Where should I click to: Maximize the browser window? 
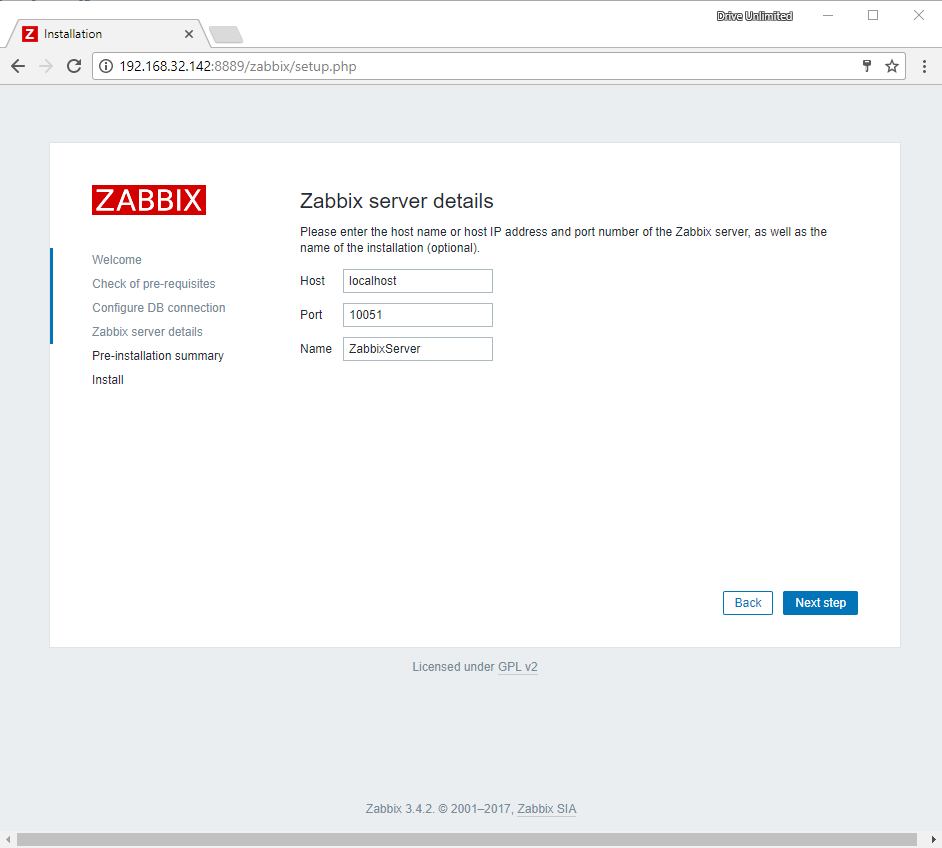(873, 16)
